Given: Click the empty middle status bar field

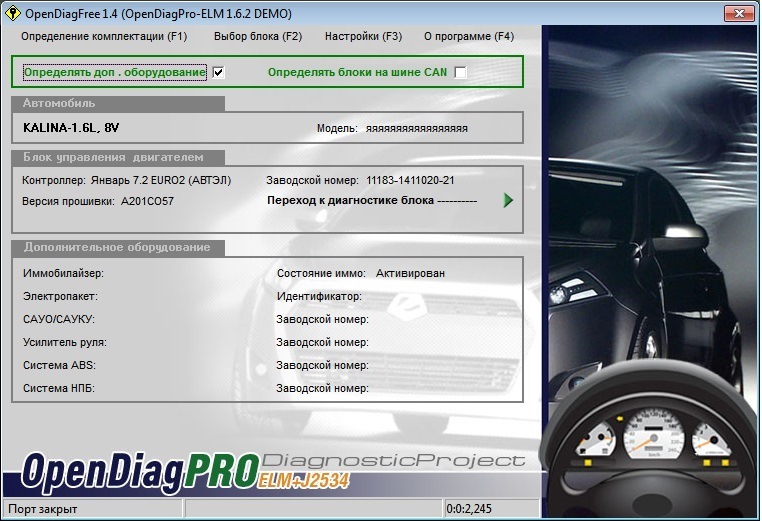Looking at the screenshot, I should [313, 509].
